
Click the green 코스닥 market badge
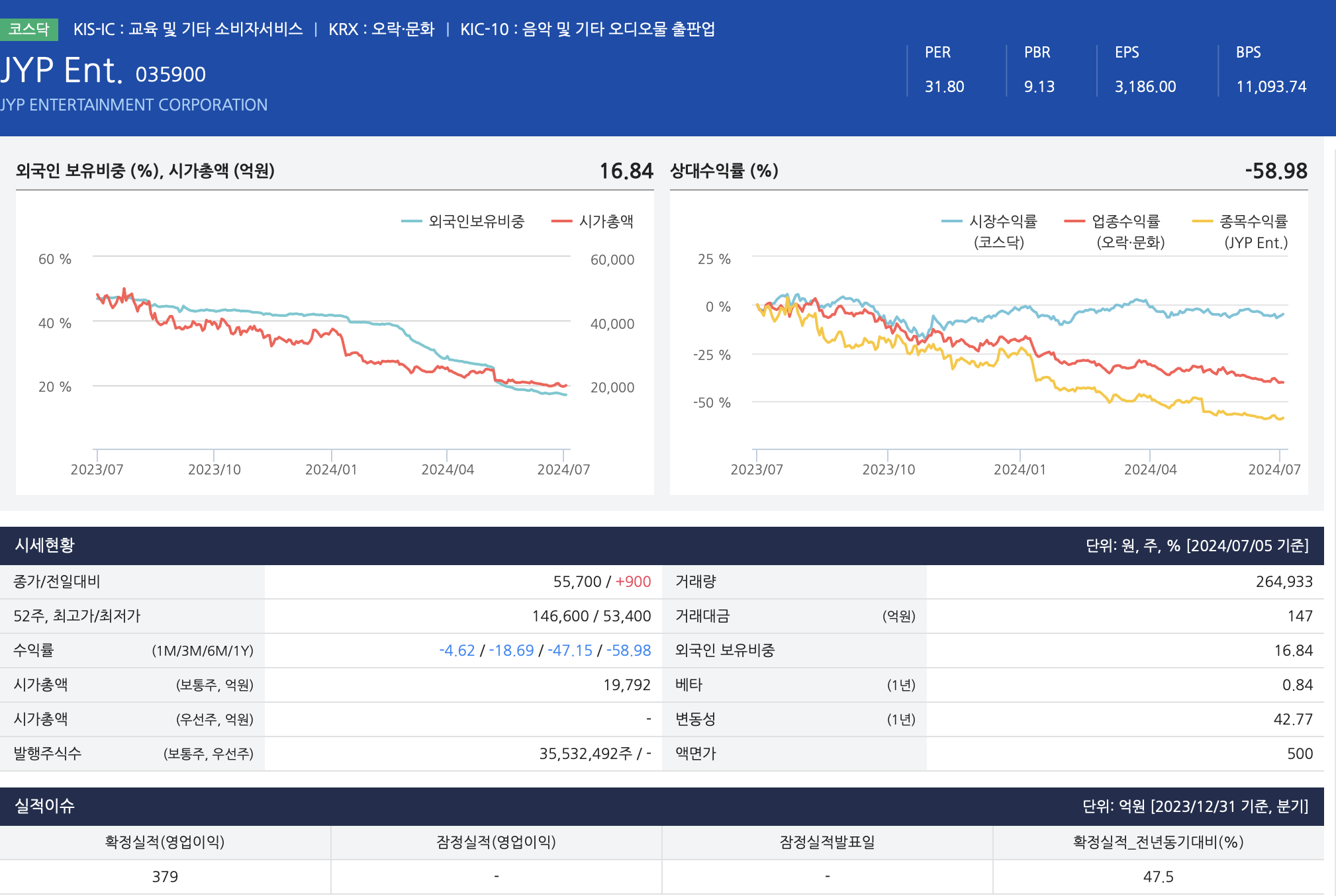29,29
